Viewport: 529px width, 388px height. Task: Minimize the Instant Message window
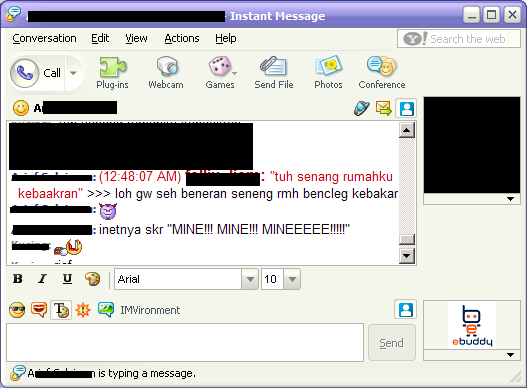pos(471,15)
